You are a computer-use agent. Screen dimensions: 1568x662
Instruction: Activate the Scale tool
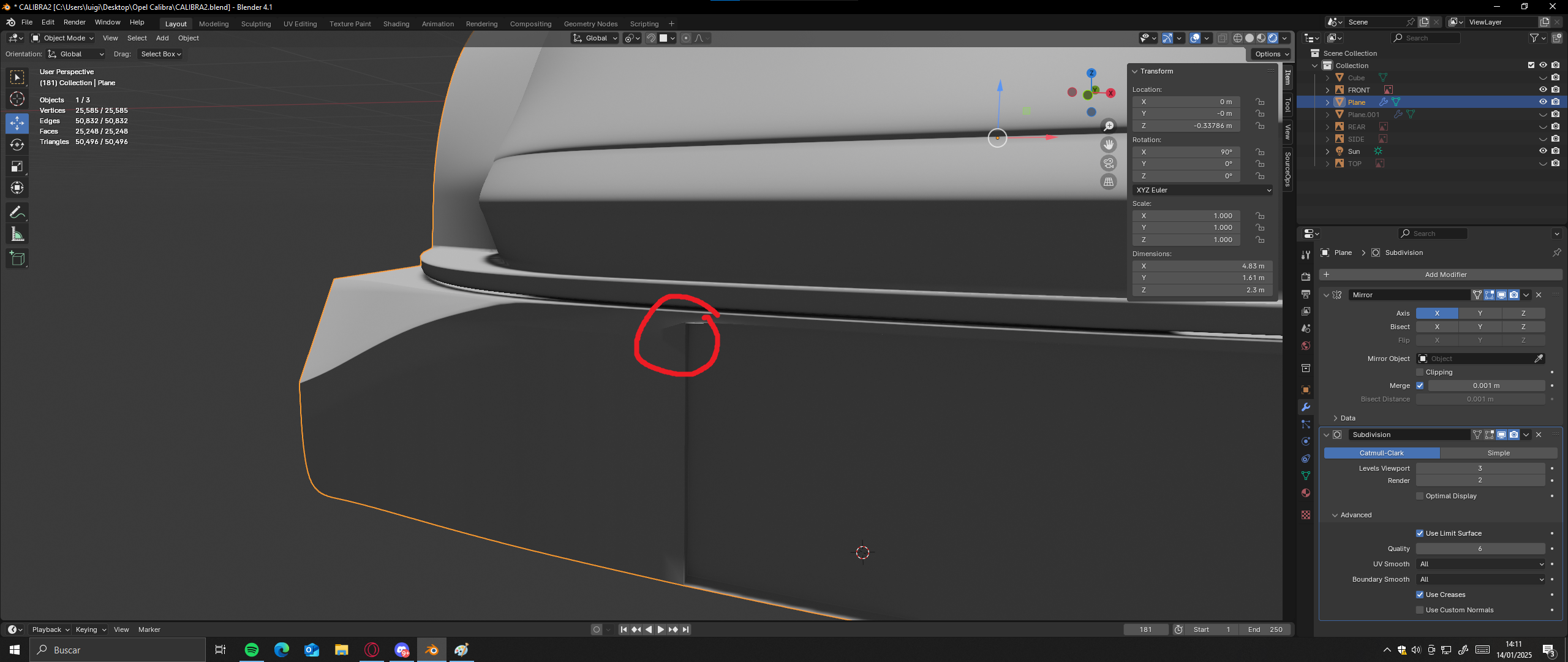coord(17,166)
